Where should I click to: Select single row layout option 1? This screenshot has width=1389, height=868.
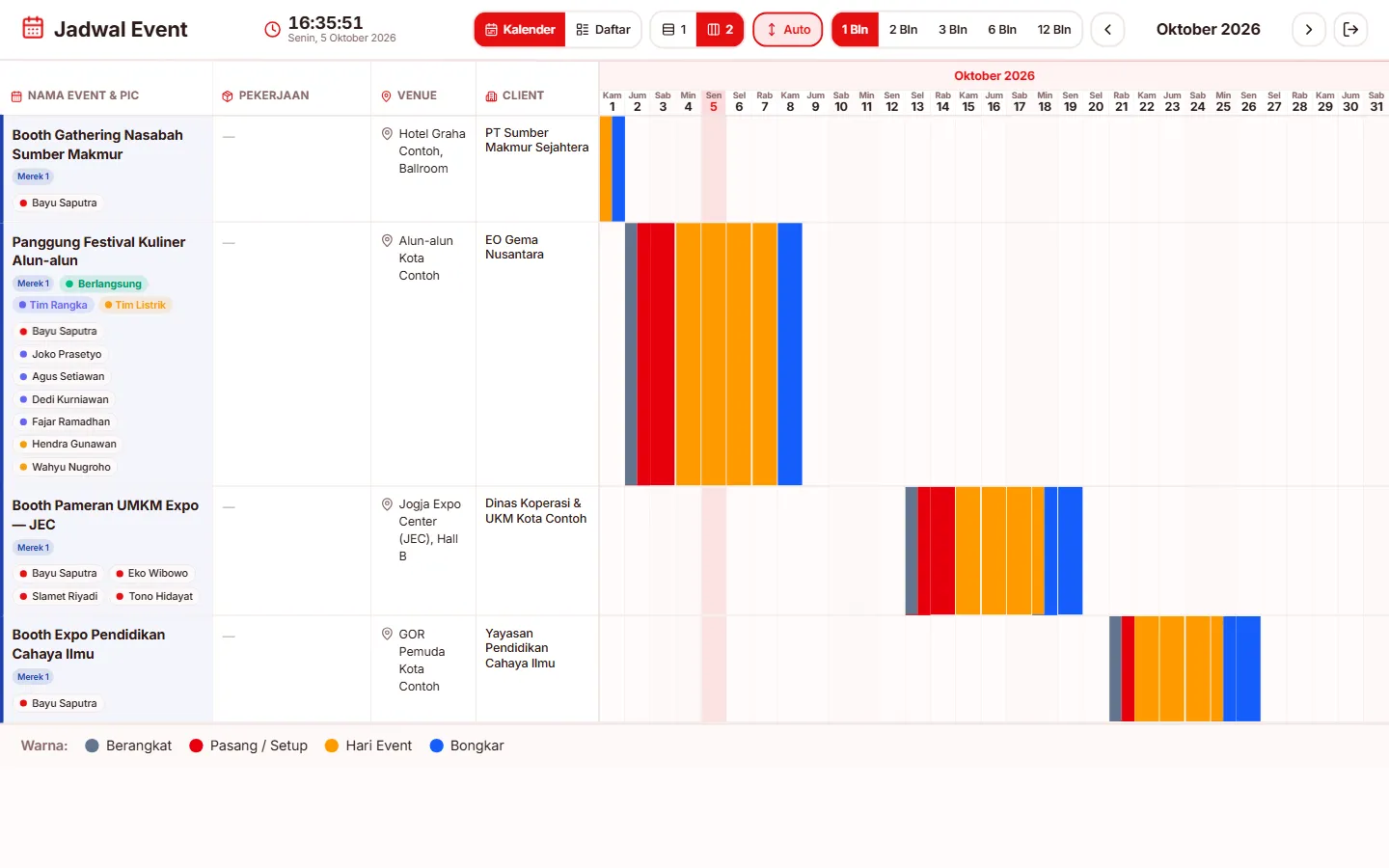point(674,30)
